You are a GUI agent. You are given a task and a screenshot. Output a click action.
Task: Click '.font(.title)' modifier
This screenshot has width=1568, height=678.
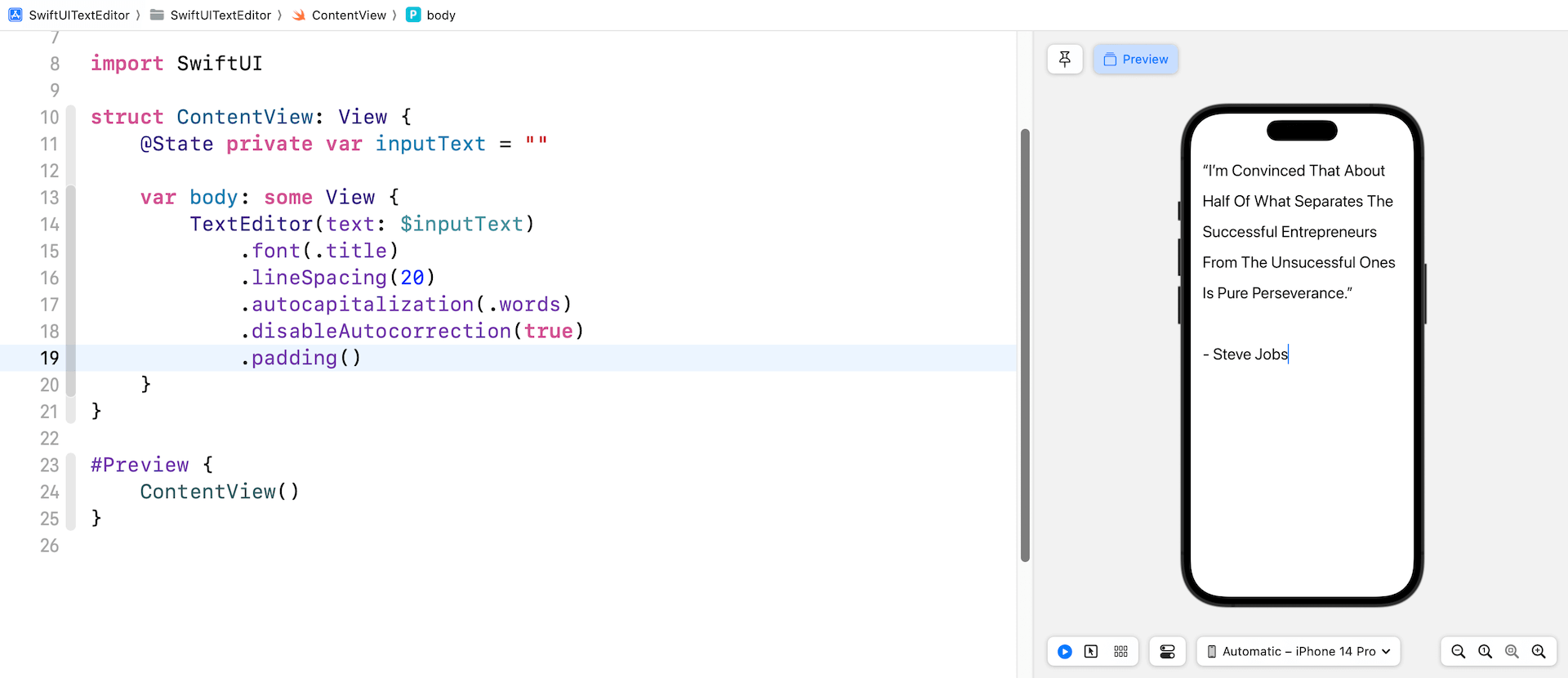tap(319, 251)
